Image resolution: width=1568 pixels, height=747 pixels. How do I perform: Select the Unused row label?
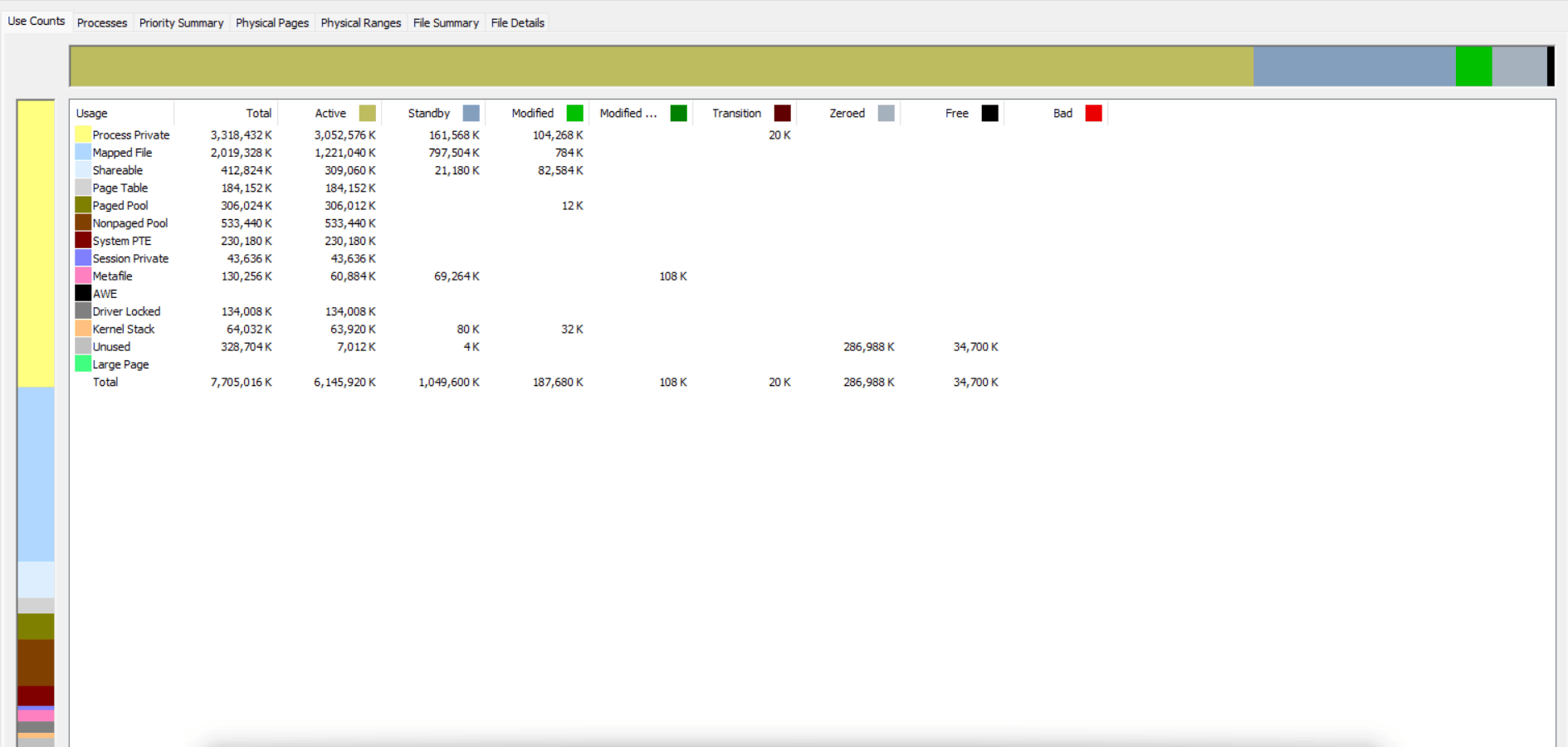111,347
